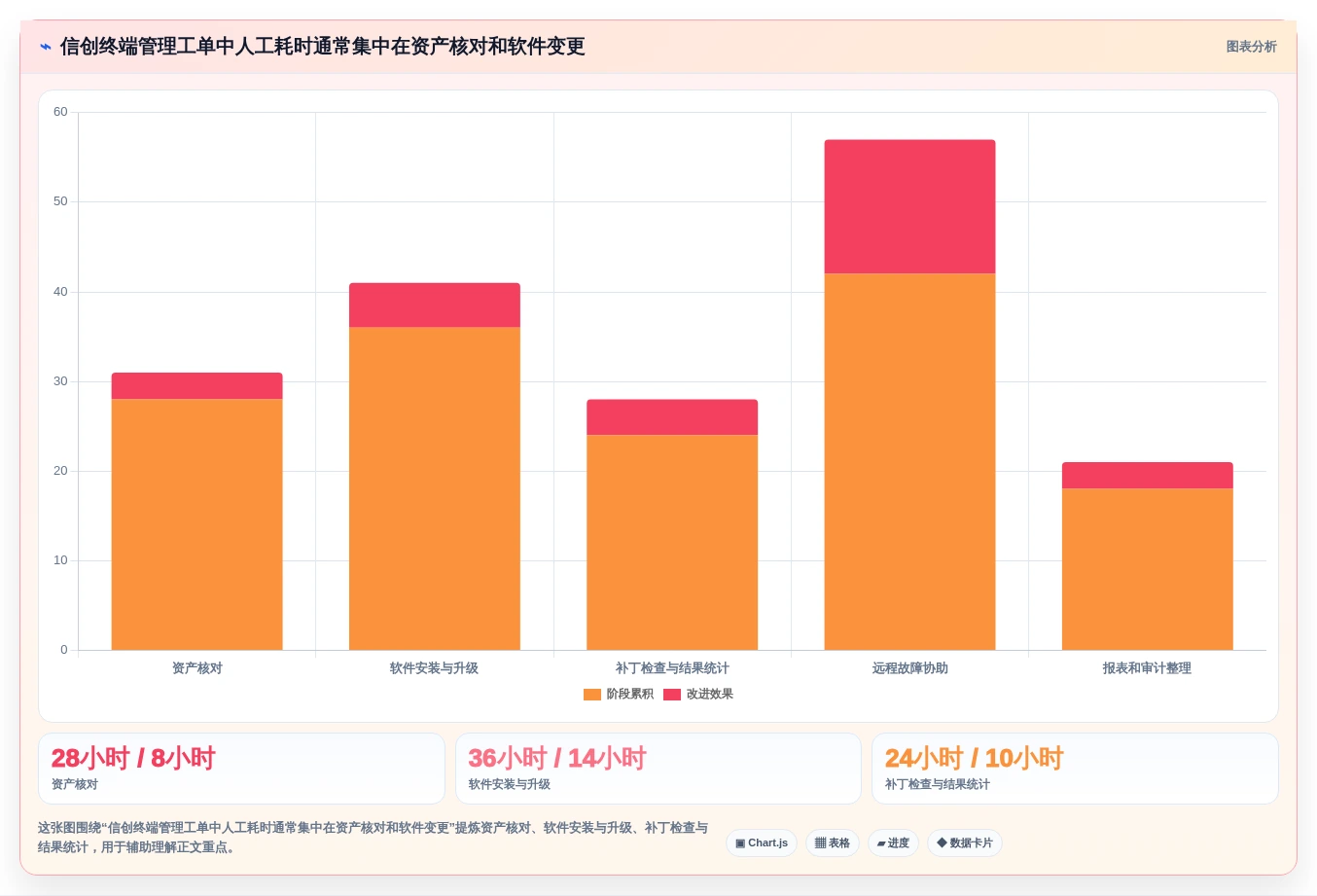Toggle the 改进效果 legend series
The height and width of the screenshot is (896, 1317).
tap(698, 694)
